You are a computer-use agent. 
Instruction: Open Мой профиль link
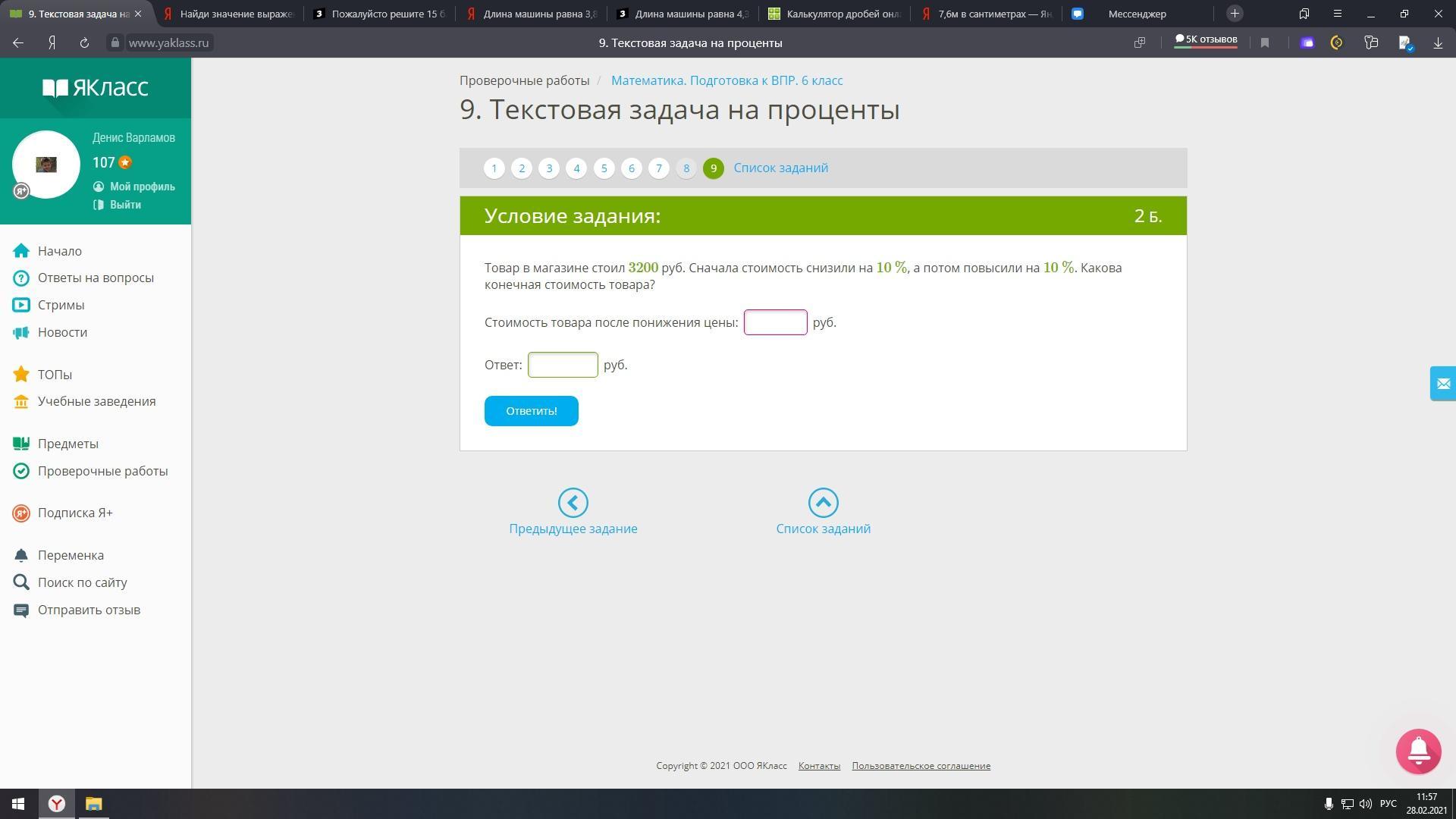[x=134, y=187]
